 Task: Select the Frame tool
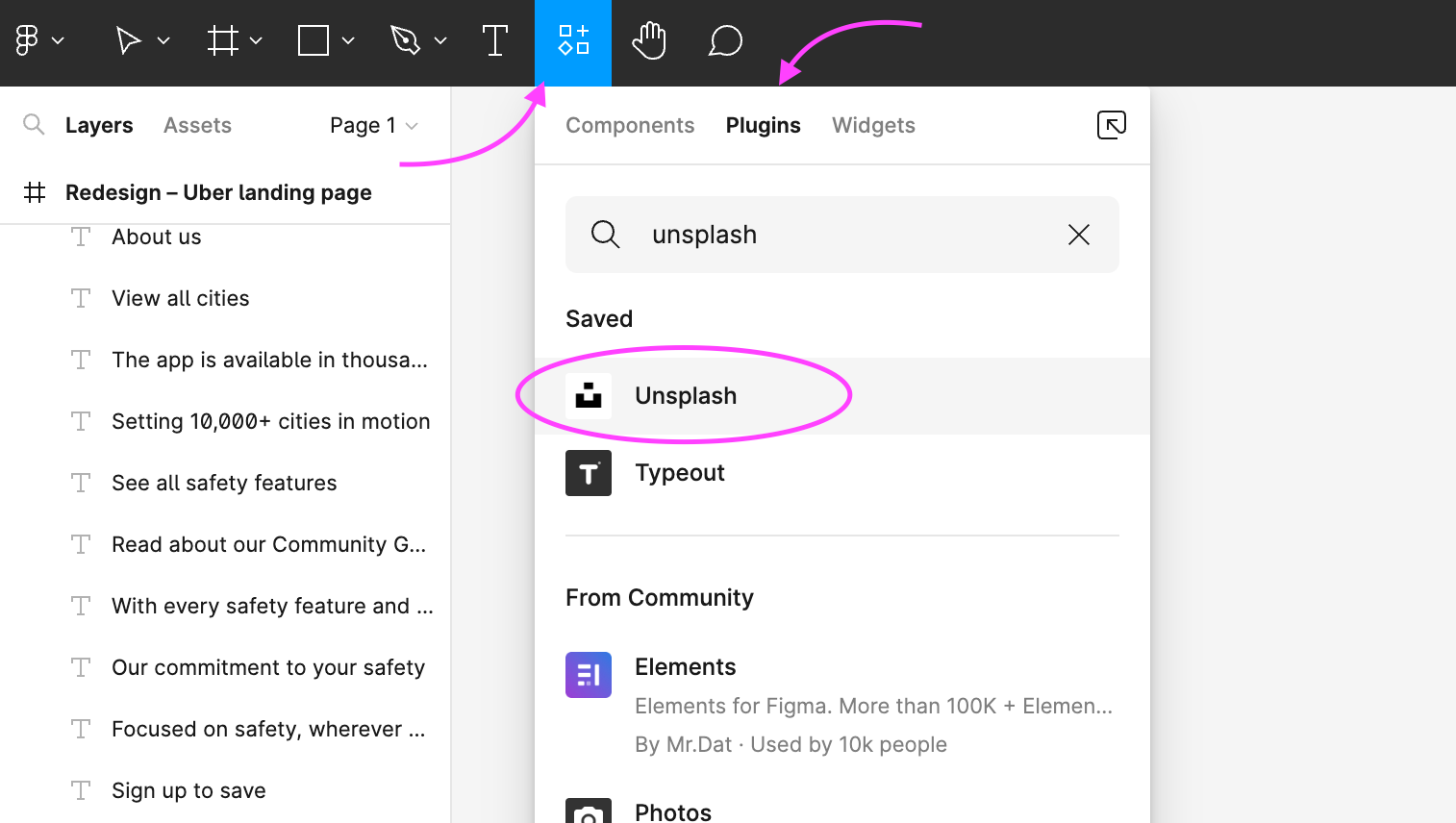coord(222,40)
